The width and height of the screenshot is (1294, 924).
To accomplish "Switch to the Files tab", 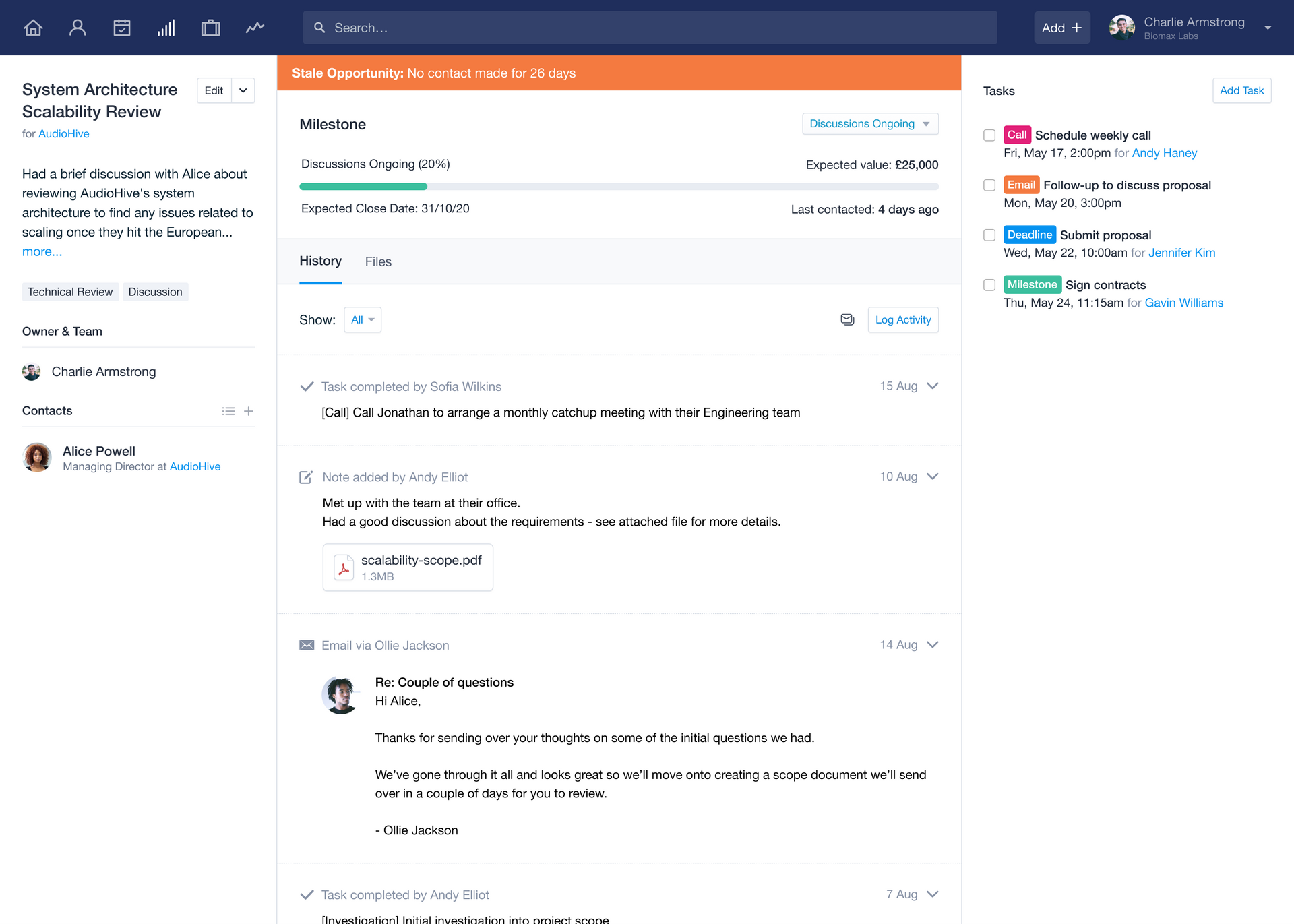I will tap(378, 261).
